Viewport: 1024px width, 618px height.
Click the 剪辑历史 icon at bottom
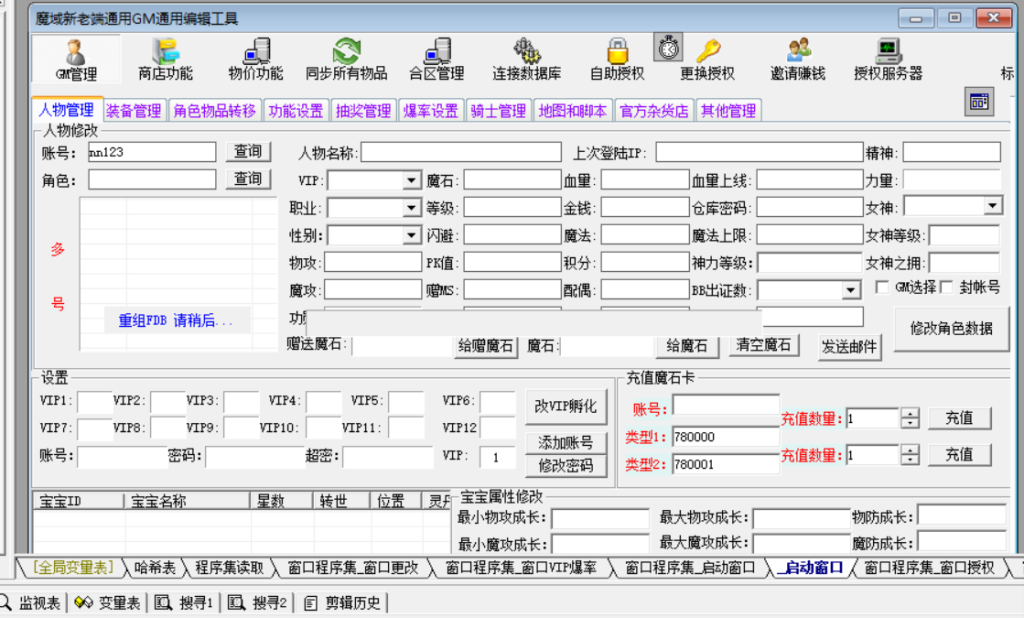pos(311,602)
